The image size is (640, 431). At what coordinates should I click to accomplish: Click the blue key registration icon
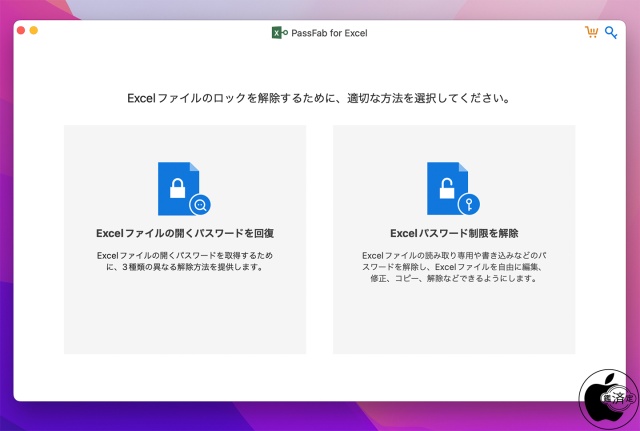611,33
